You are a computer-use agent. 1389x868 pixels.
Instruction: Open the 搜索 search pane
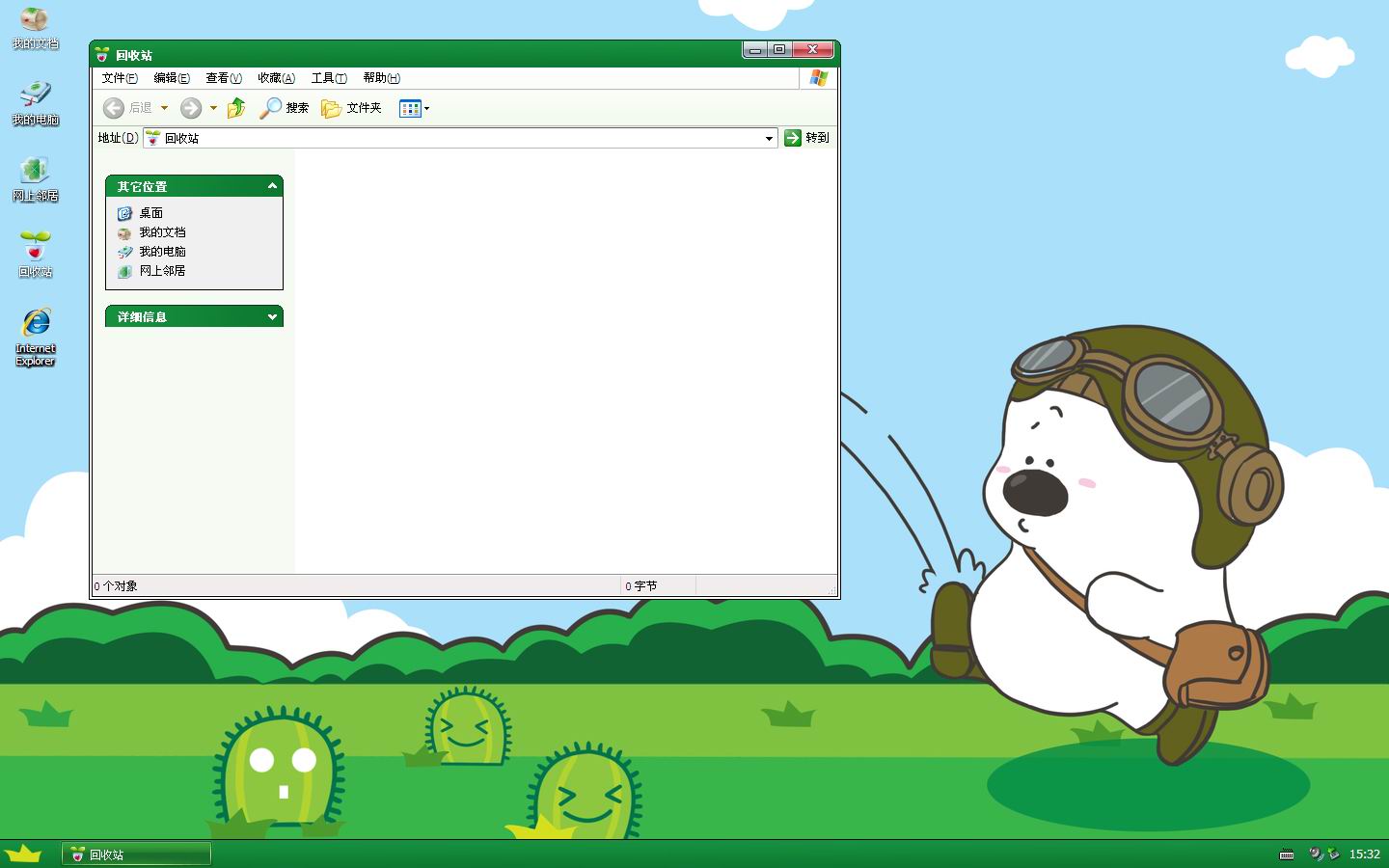[x=285, y=108]
